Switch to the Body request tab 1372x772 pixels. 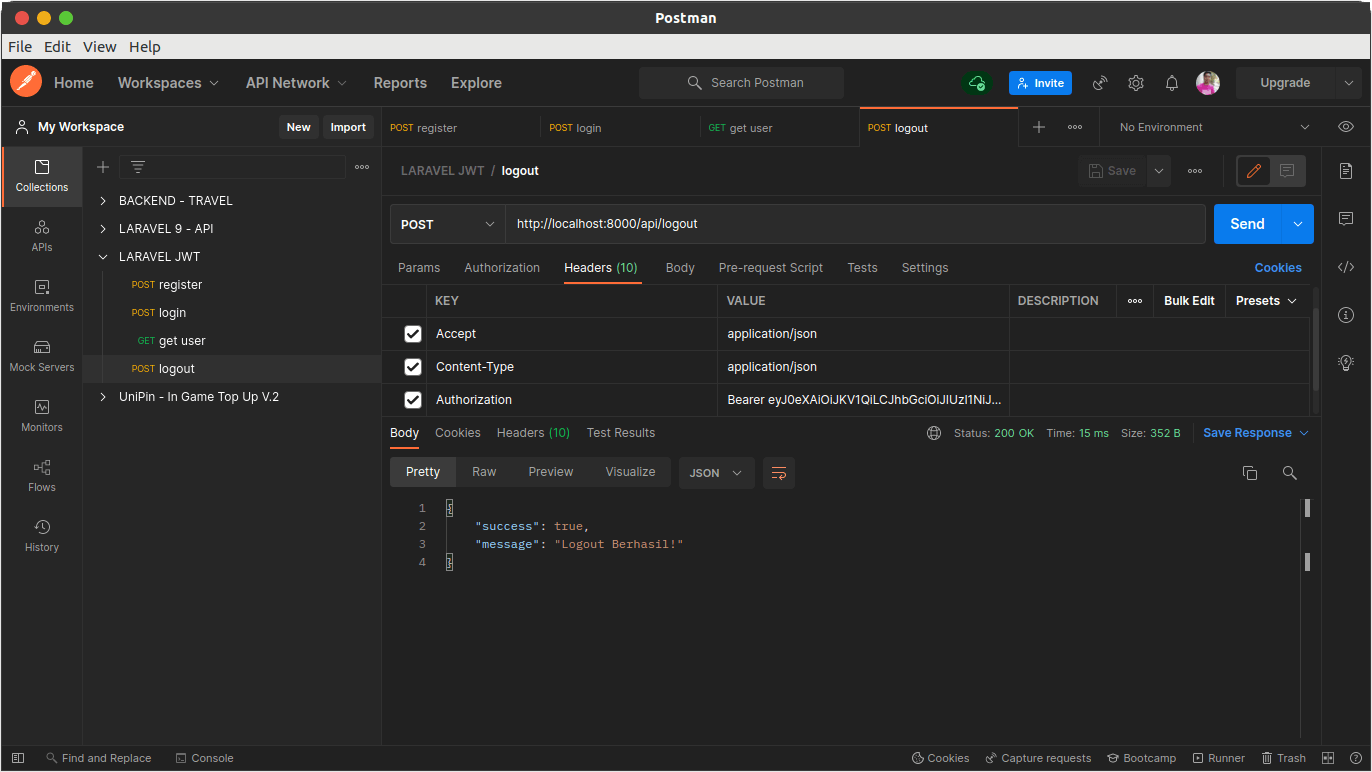[680, 268]
